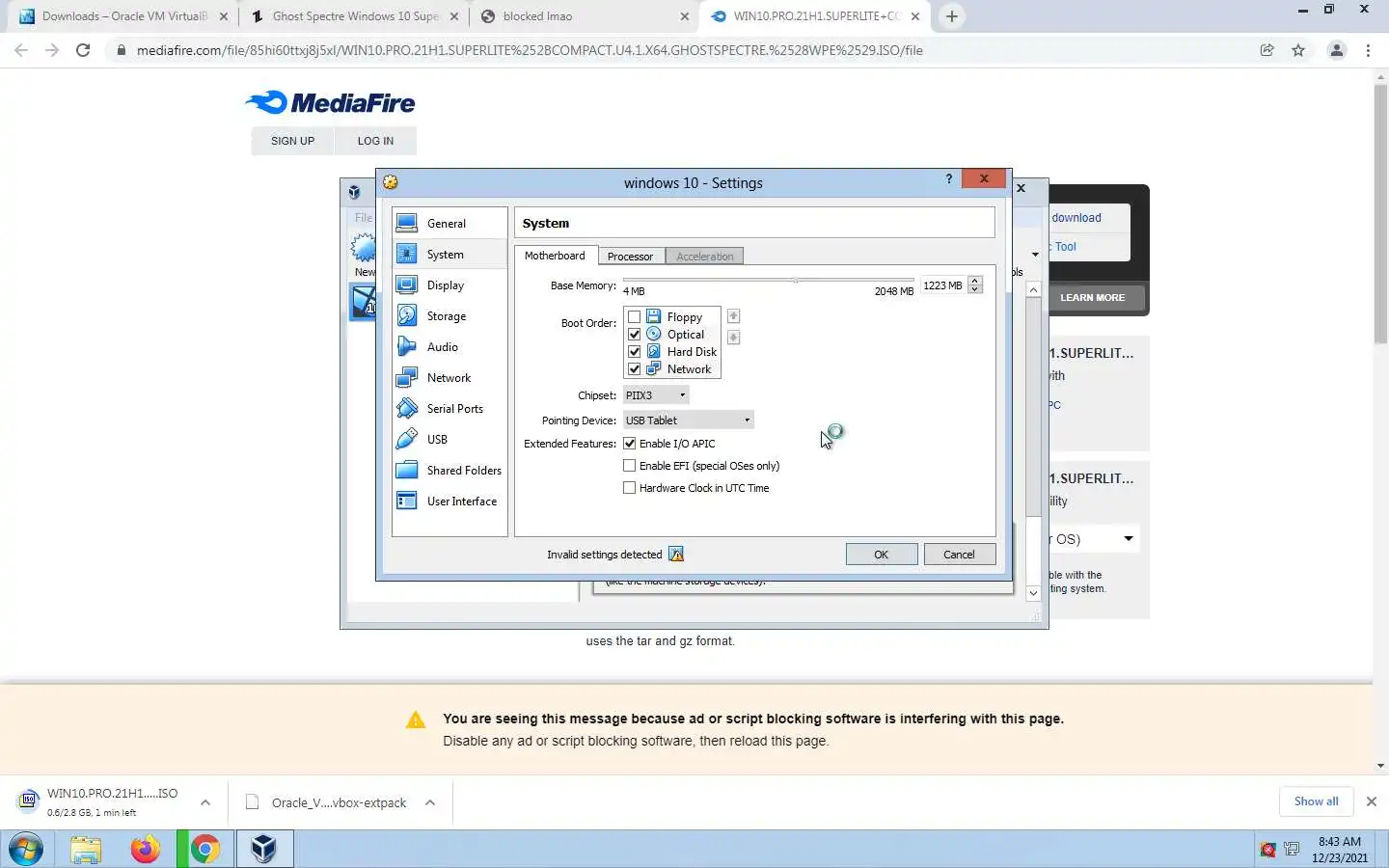Click Cancel in settings dialog
The image size is (1389, 868).
point(959,555)
